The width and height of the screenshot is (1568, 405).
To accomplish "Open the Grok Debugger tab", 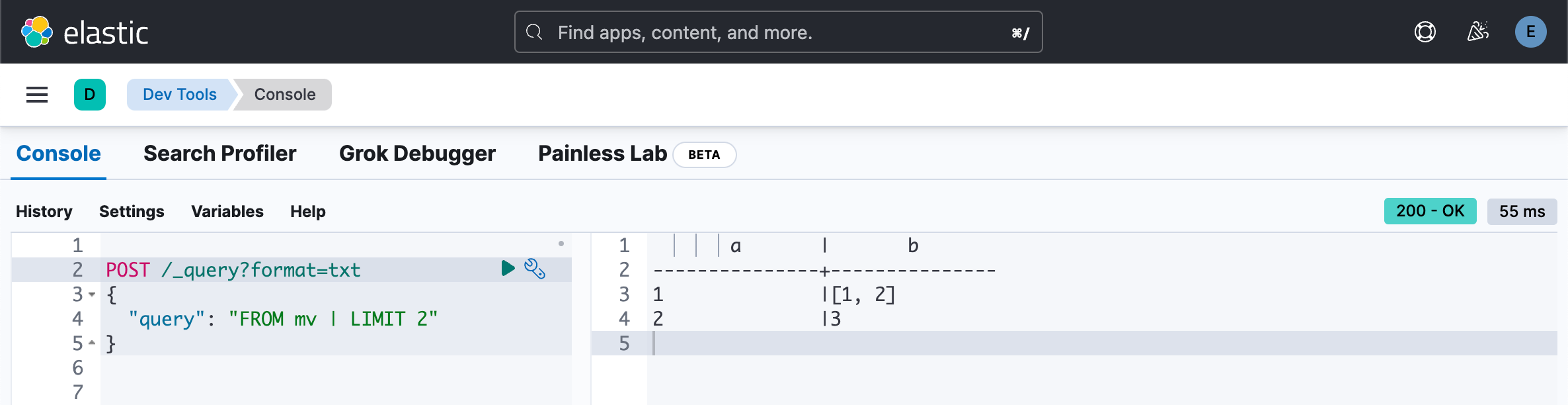I will (x=417, y=154).
